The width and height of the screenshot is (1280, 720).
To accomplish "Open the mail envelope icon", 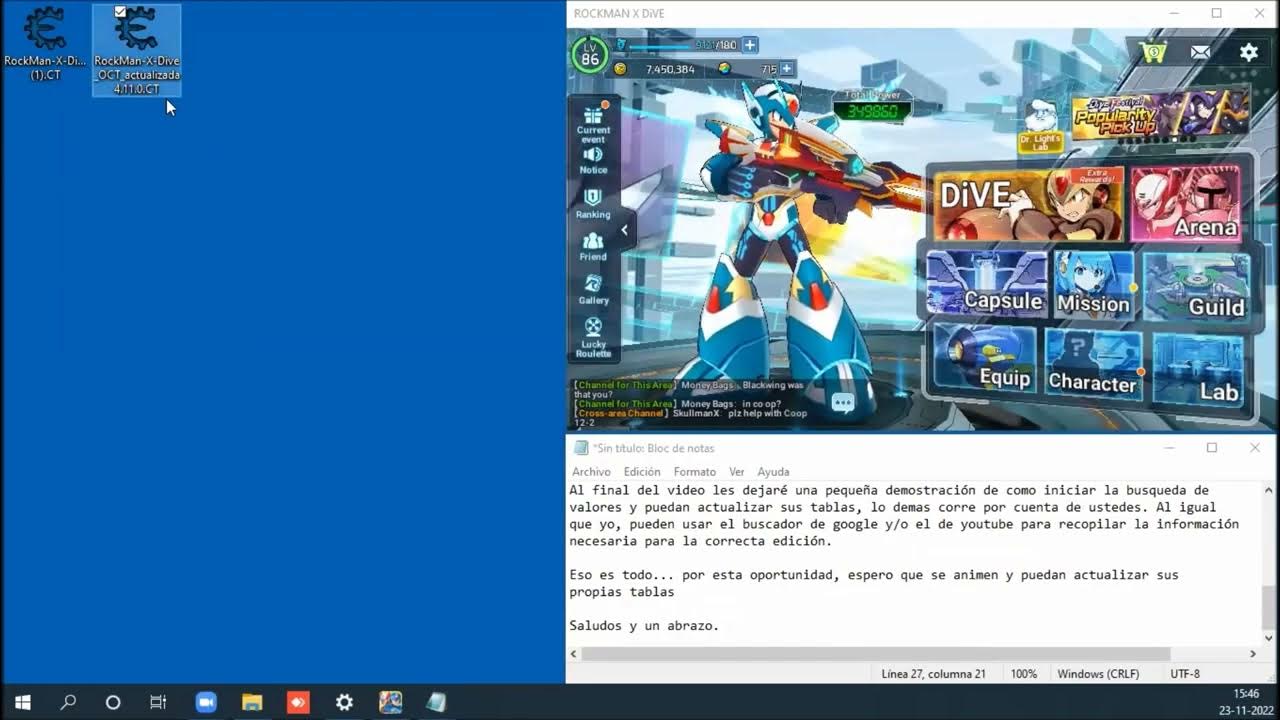I will [1200, 52].
